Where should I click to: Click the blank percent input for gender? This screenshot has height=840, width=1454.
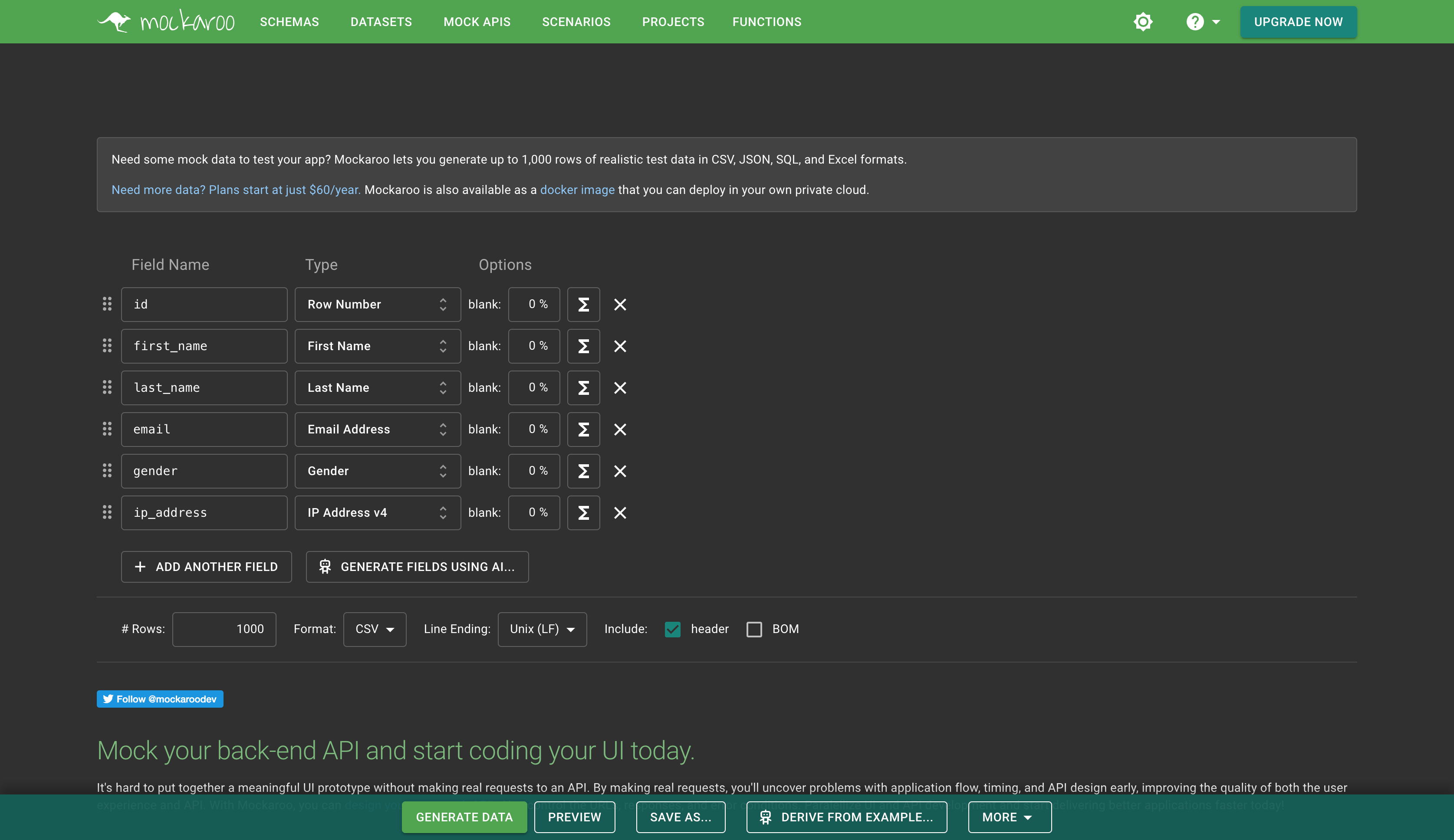click(x=534, y=471)
